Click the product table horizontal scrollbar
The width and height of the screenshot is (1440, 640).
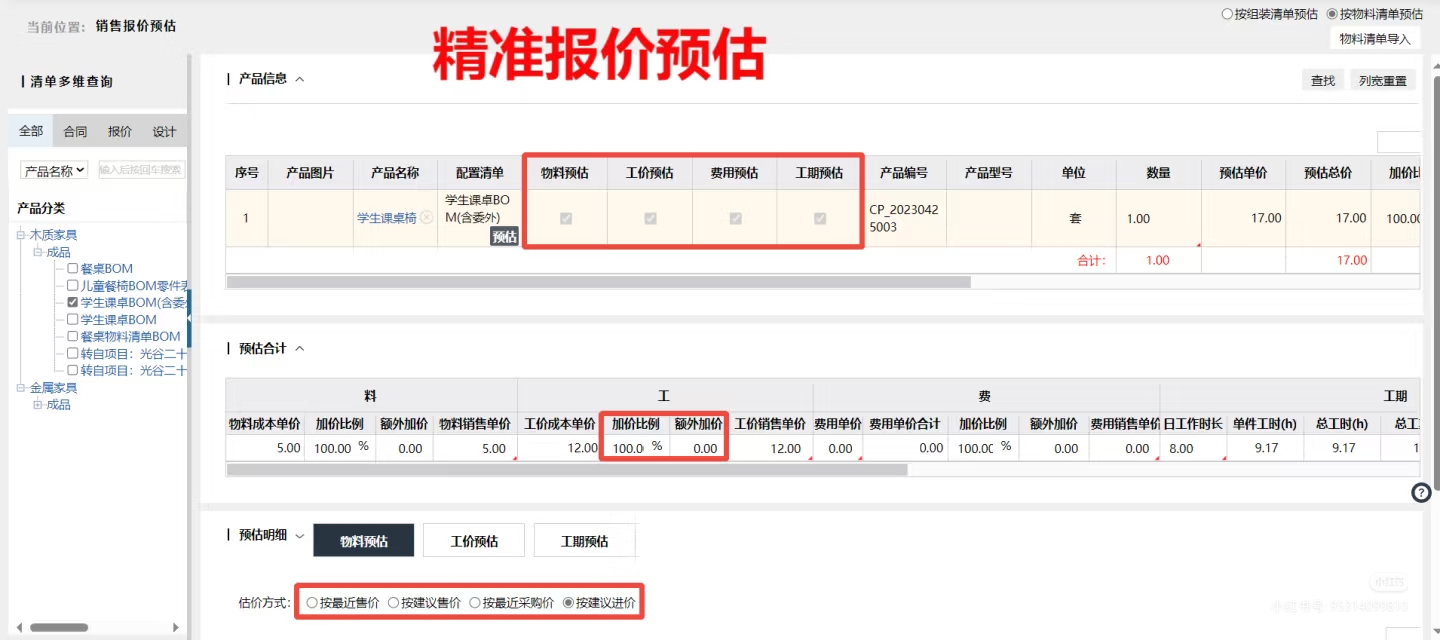599,282
